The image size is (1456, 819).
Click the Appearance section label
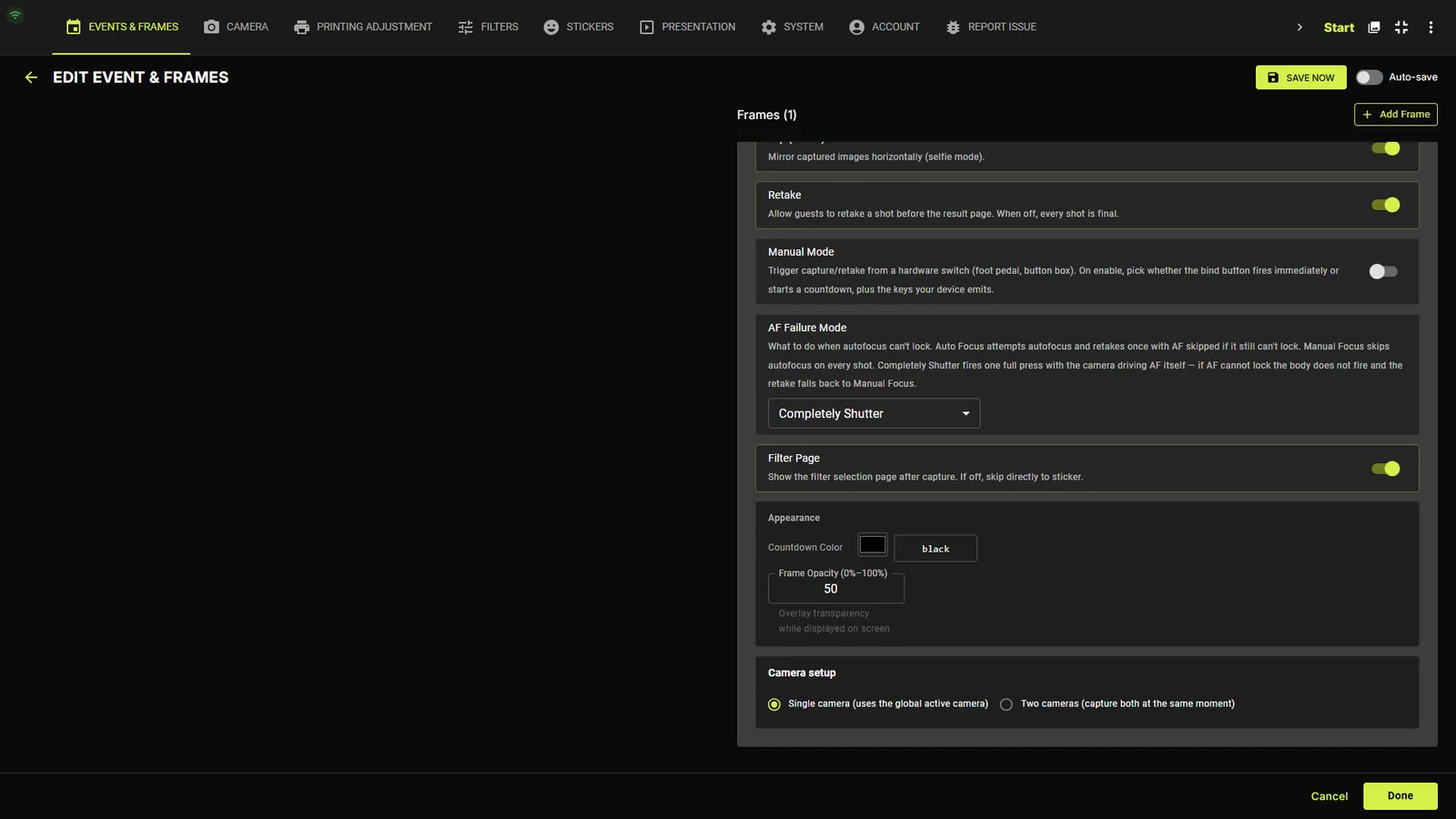click(794, 518)
